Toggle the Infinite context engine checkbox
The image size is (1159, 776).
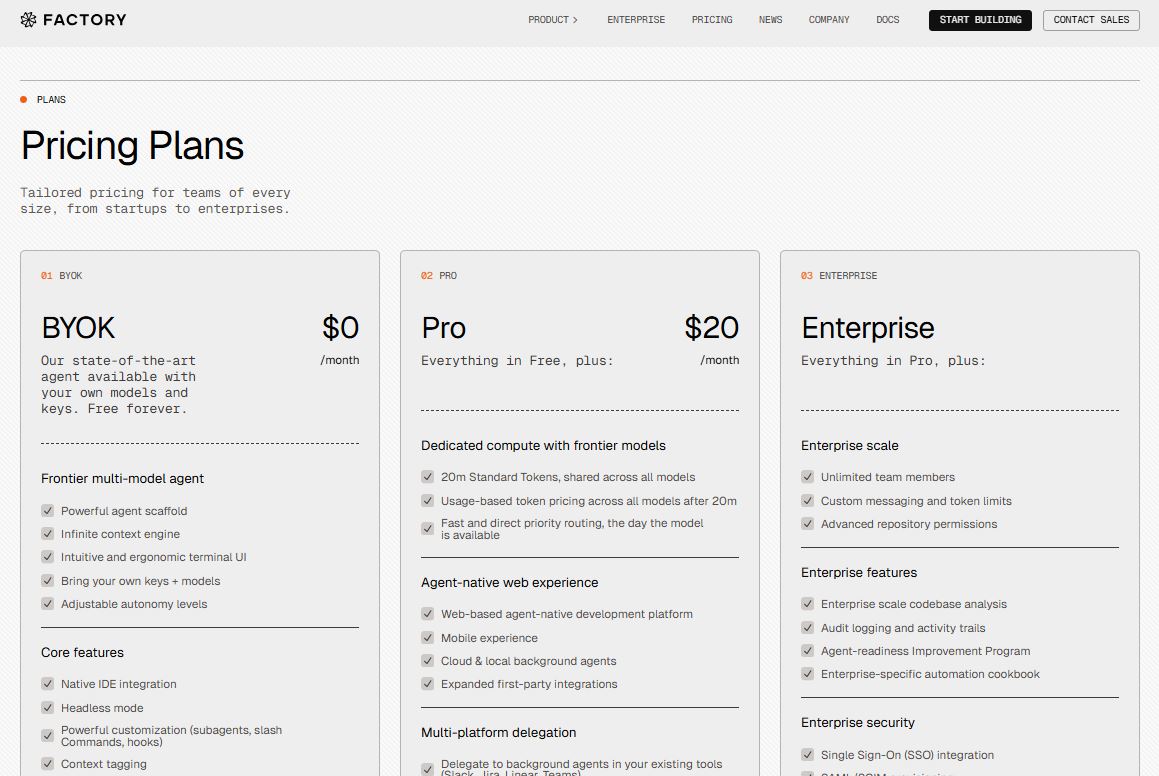click(x=47, y=534)
